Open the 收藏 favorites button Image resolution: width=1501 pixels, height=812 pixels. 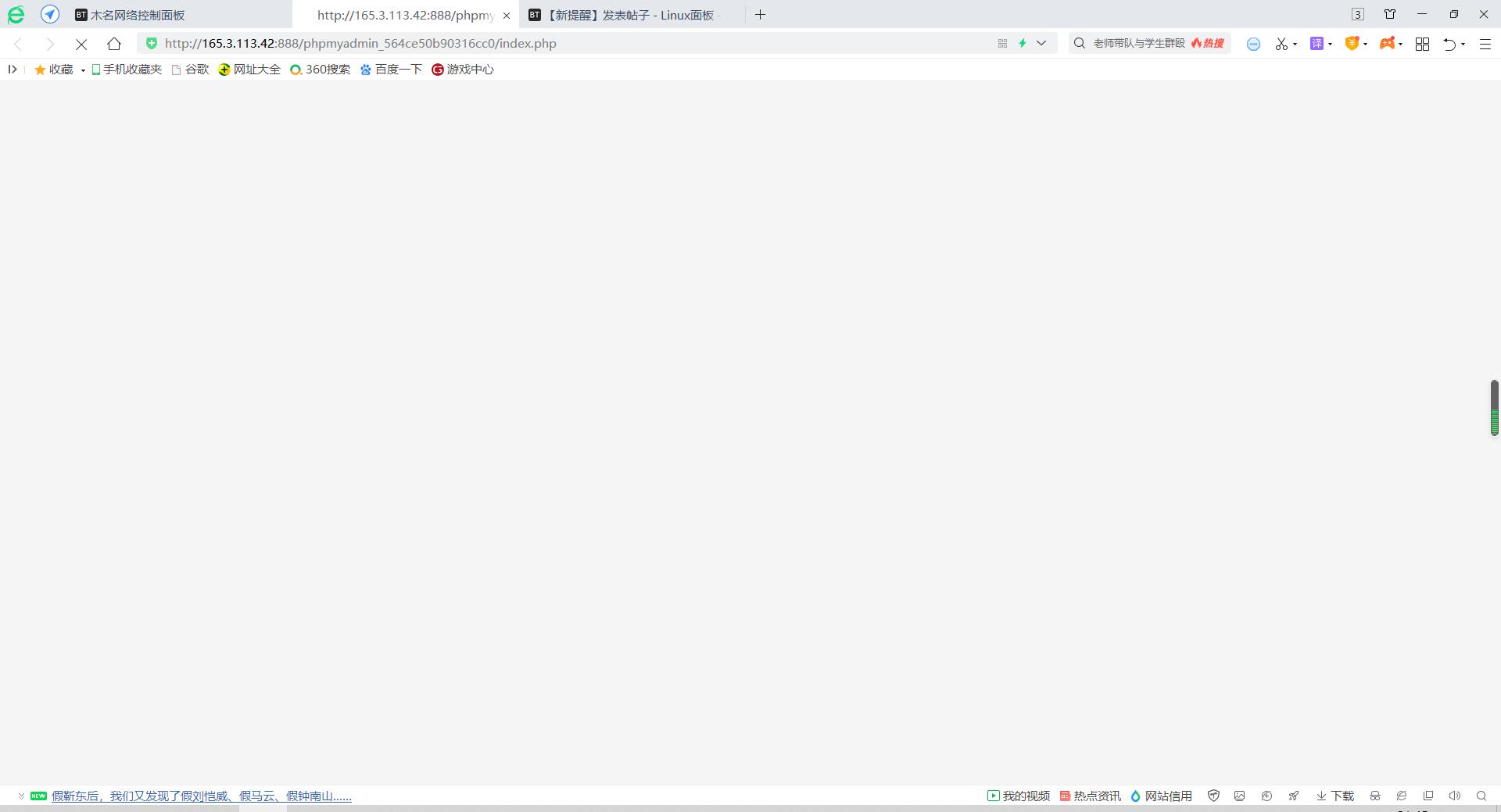click(x=53, y=70)
